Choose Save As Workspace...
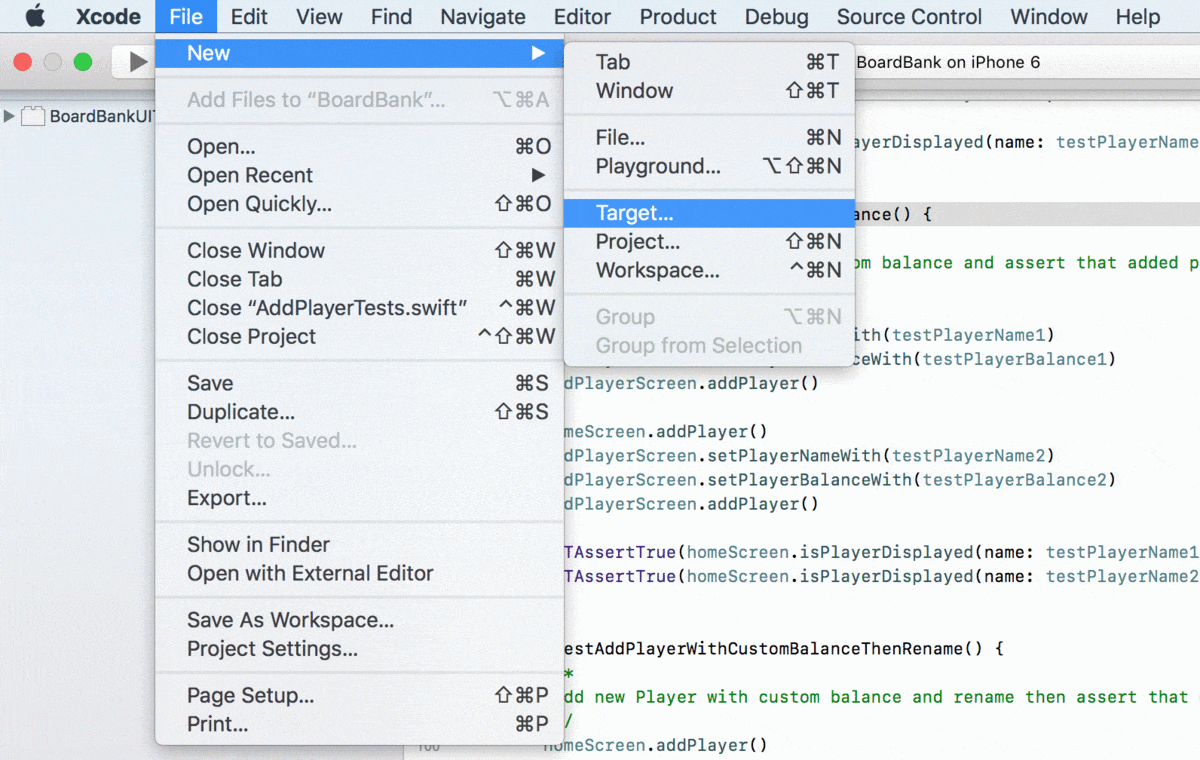1200x760 pixels. coord(359,620)
